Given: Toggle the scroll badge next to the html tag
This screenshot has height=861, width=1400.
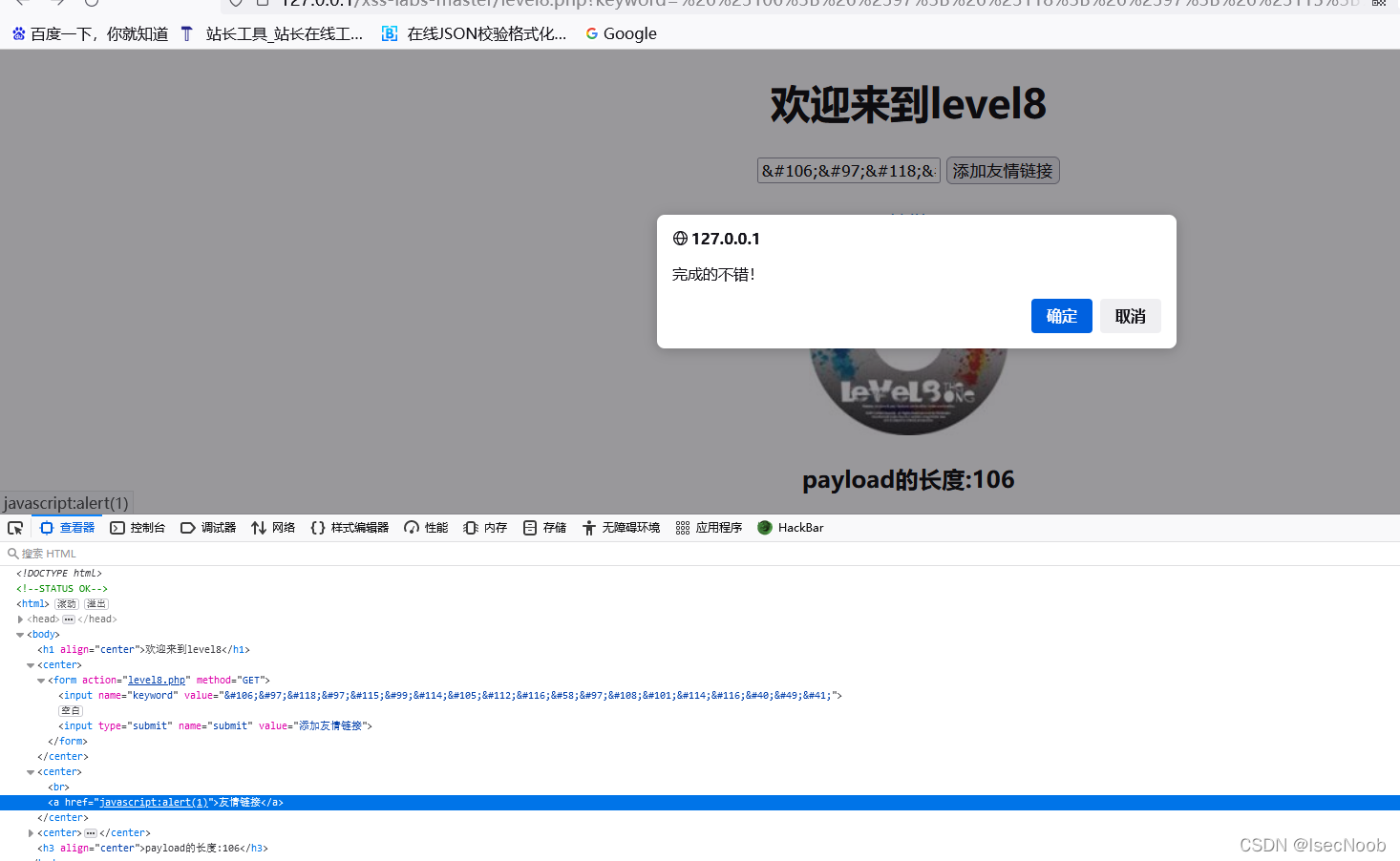Looking at the screenshot, I should [65, 603].
